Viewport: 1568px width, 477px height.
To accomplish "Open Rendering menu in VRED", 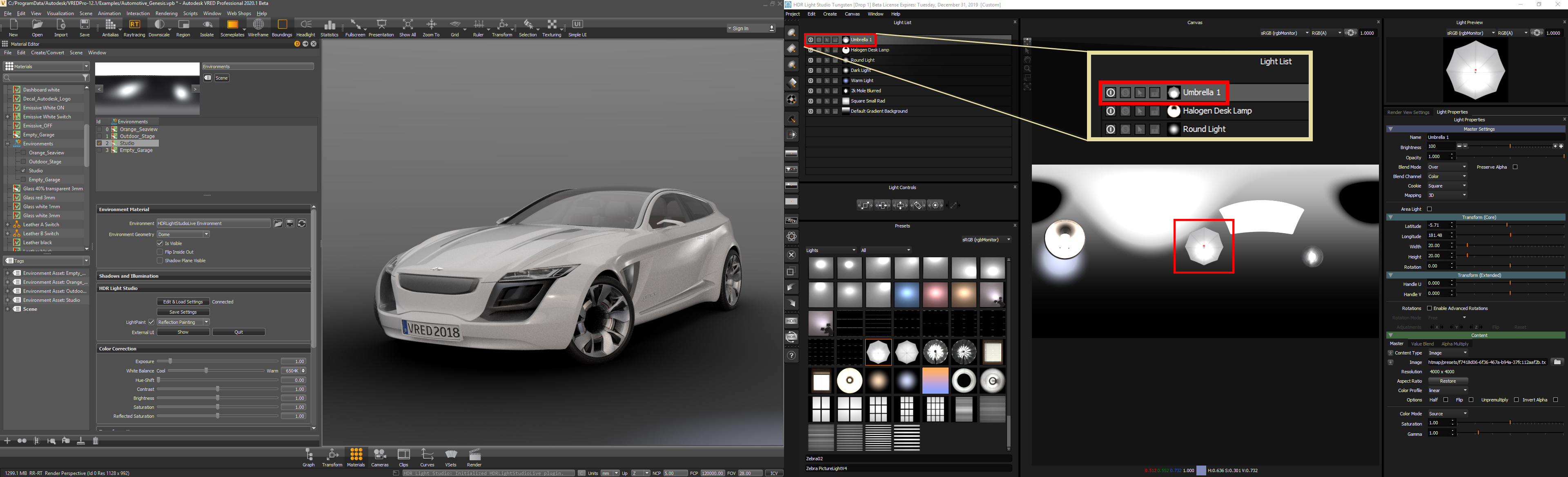I will (x=166, y=13).
